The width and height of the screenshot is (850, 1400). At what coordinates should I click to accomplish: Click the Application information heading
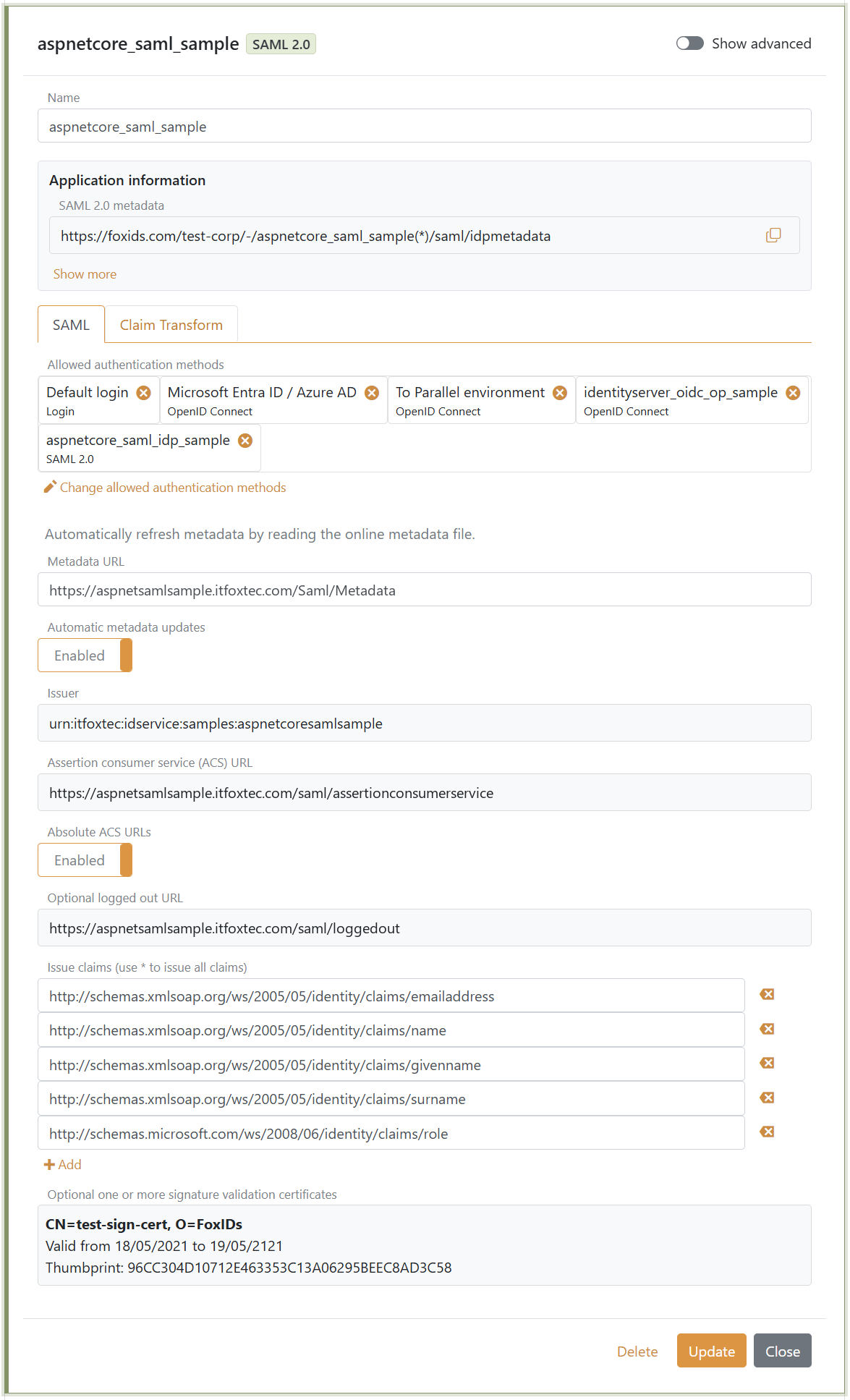(127, 180)
